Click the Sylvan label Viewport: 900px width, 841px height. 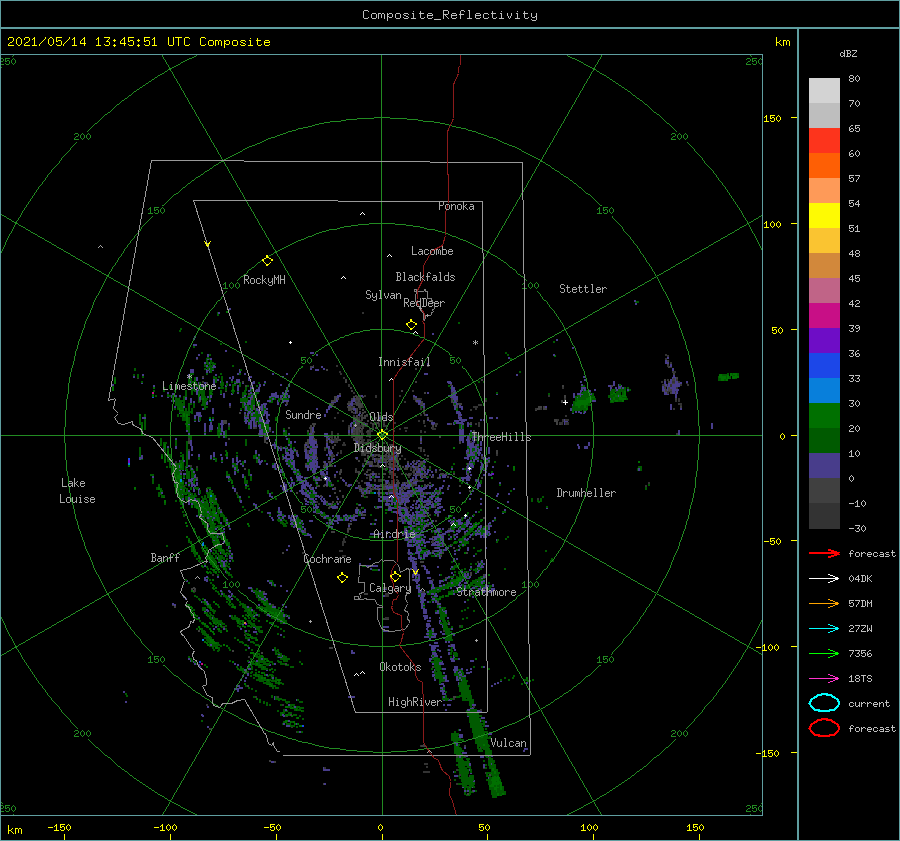383,295
